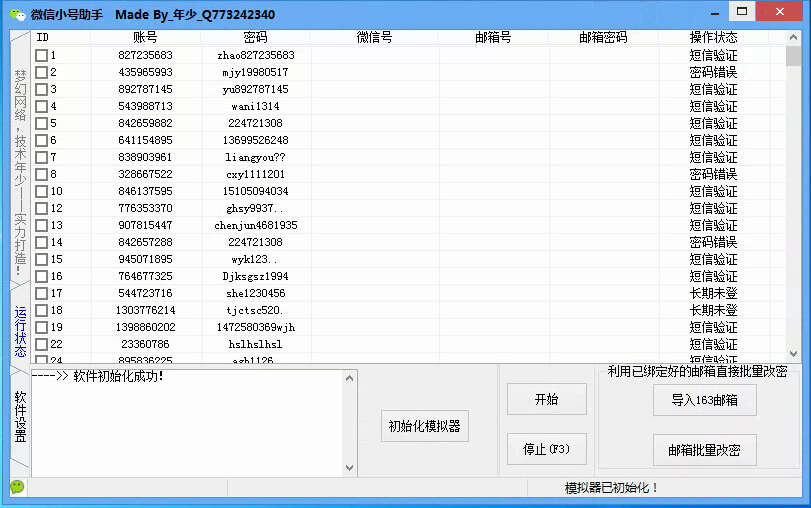The height and width of the screenshot is (508, 811).
Task: Check the box for account 543988713
Action: [41, 107]
